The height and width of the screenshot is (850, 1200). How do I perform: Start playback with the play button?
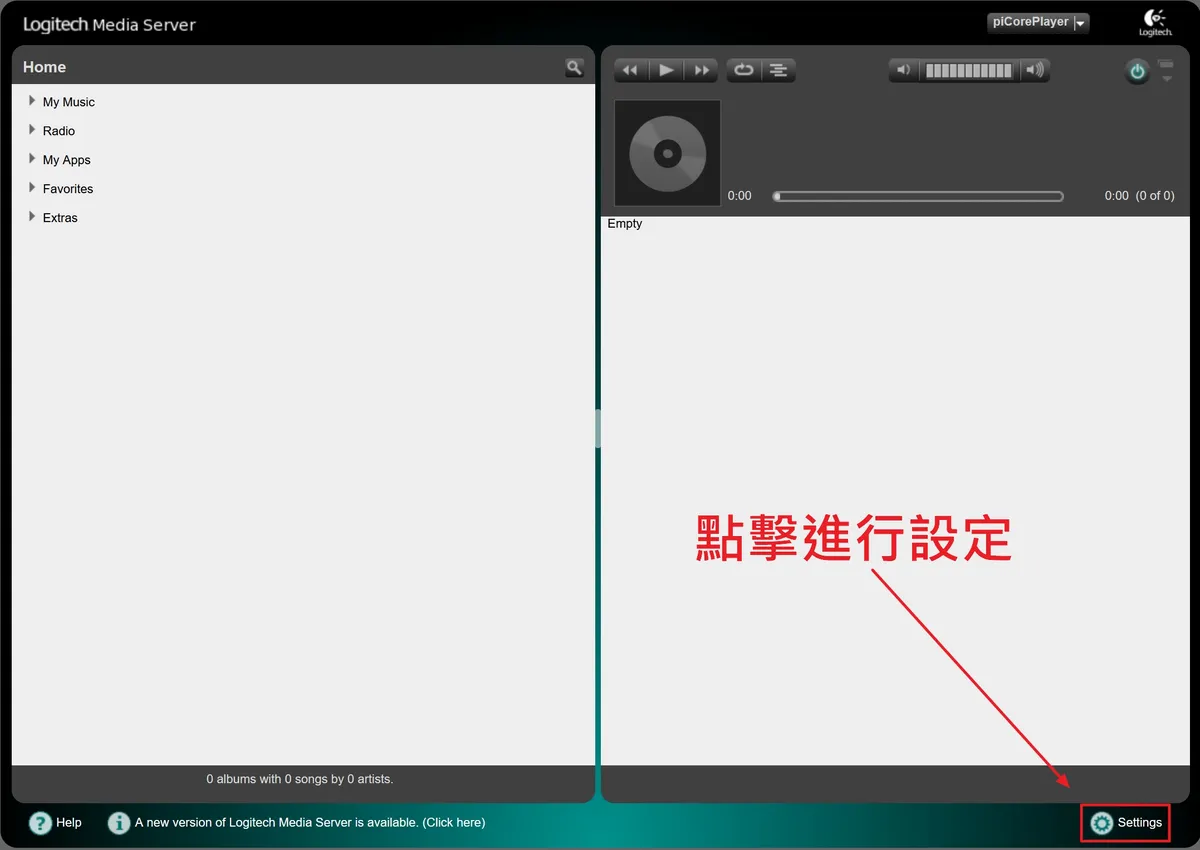tap(666, 70)
